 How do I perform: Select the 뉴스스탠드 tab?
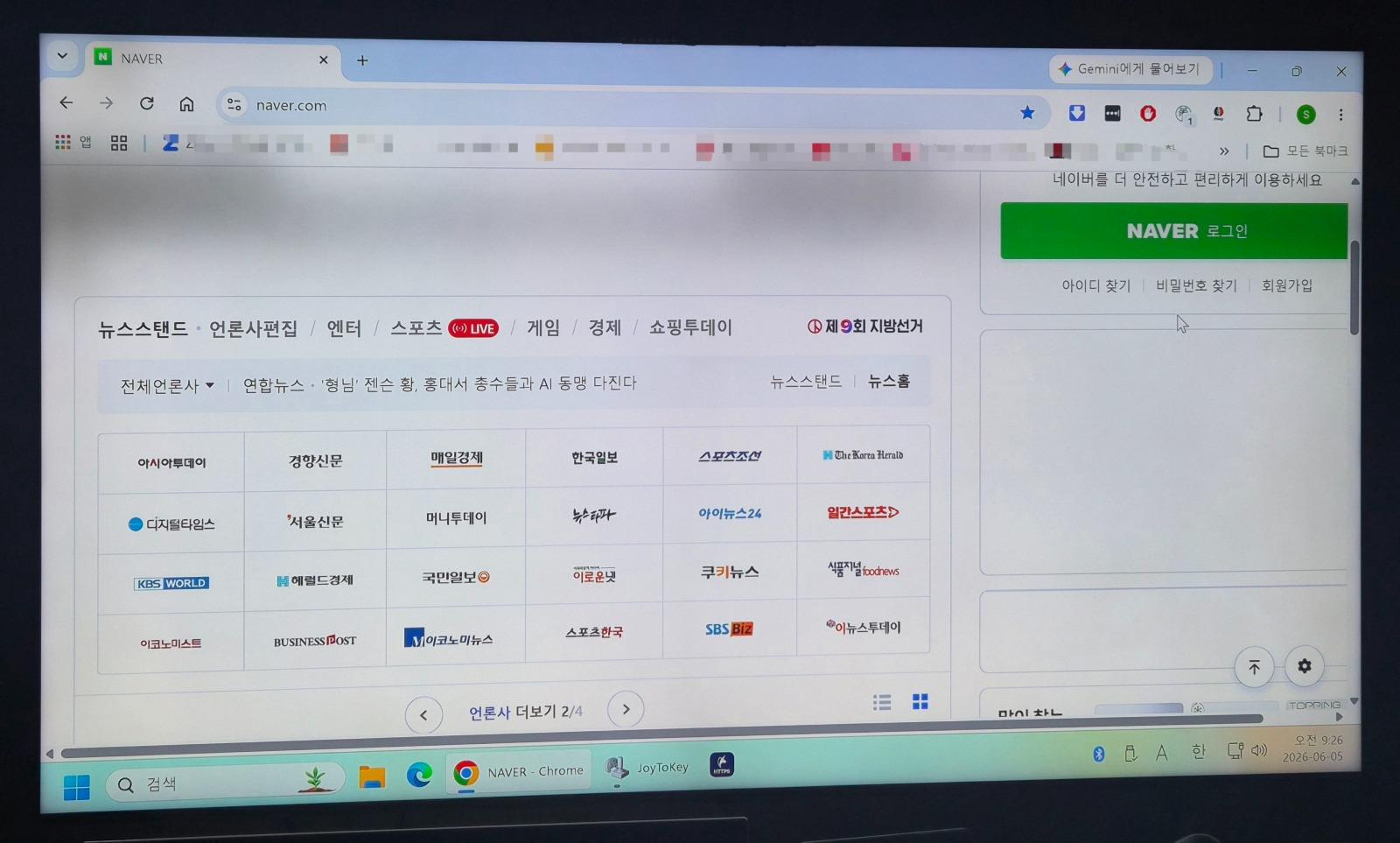(143, 329)
